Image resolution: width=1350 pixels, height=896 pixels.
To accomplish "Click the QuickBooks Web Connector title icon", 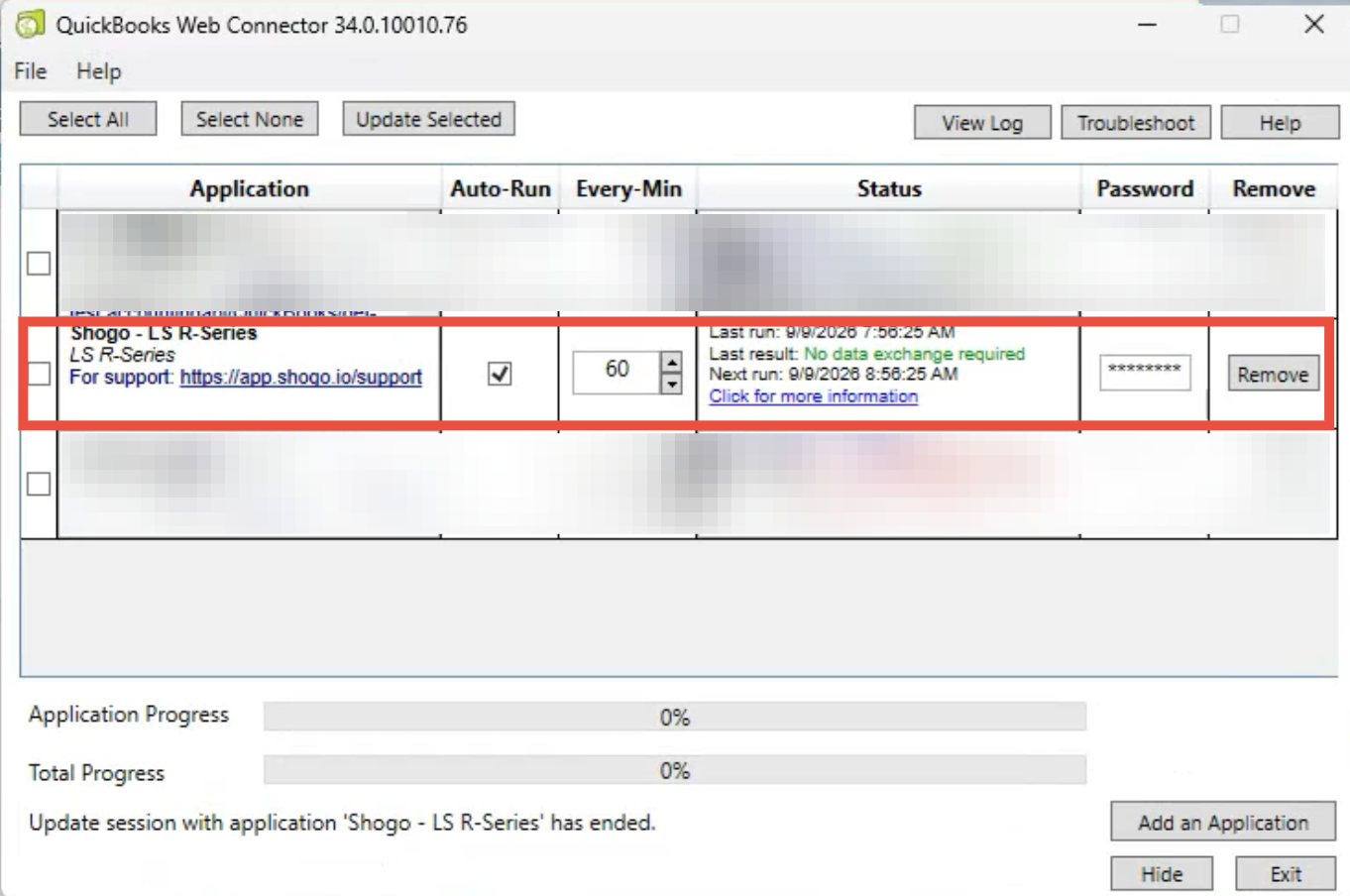I will [x=30, y=23].
